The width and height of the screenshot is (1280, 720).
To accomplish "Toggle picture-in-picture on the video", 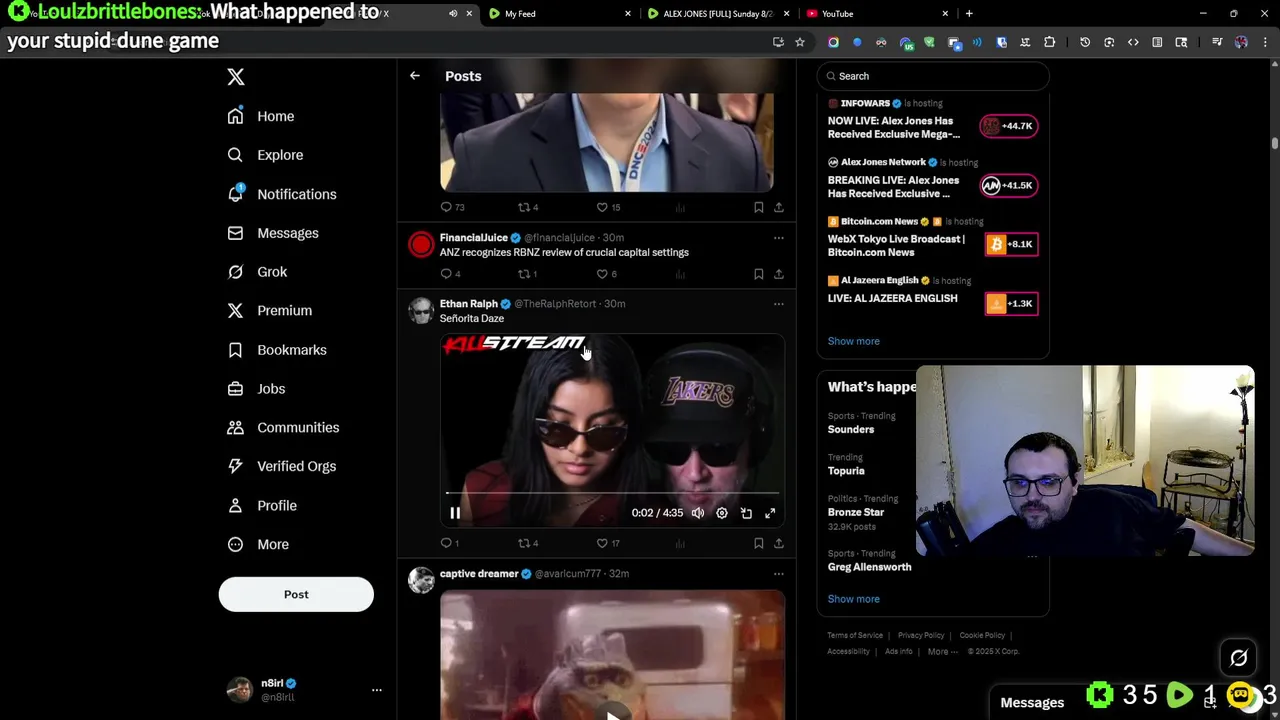I will (746, 513).
